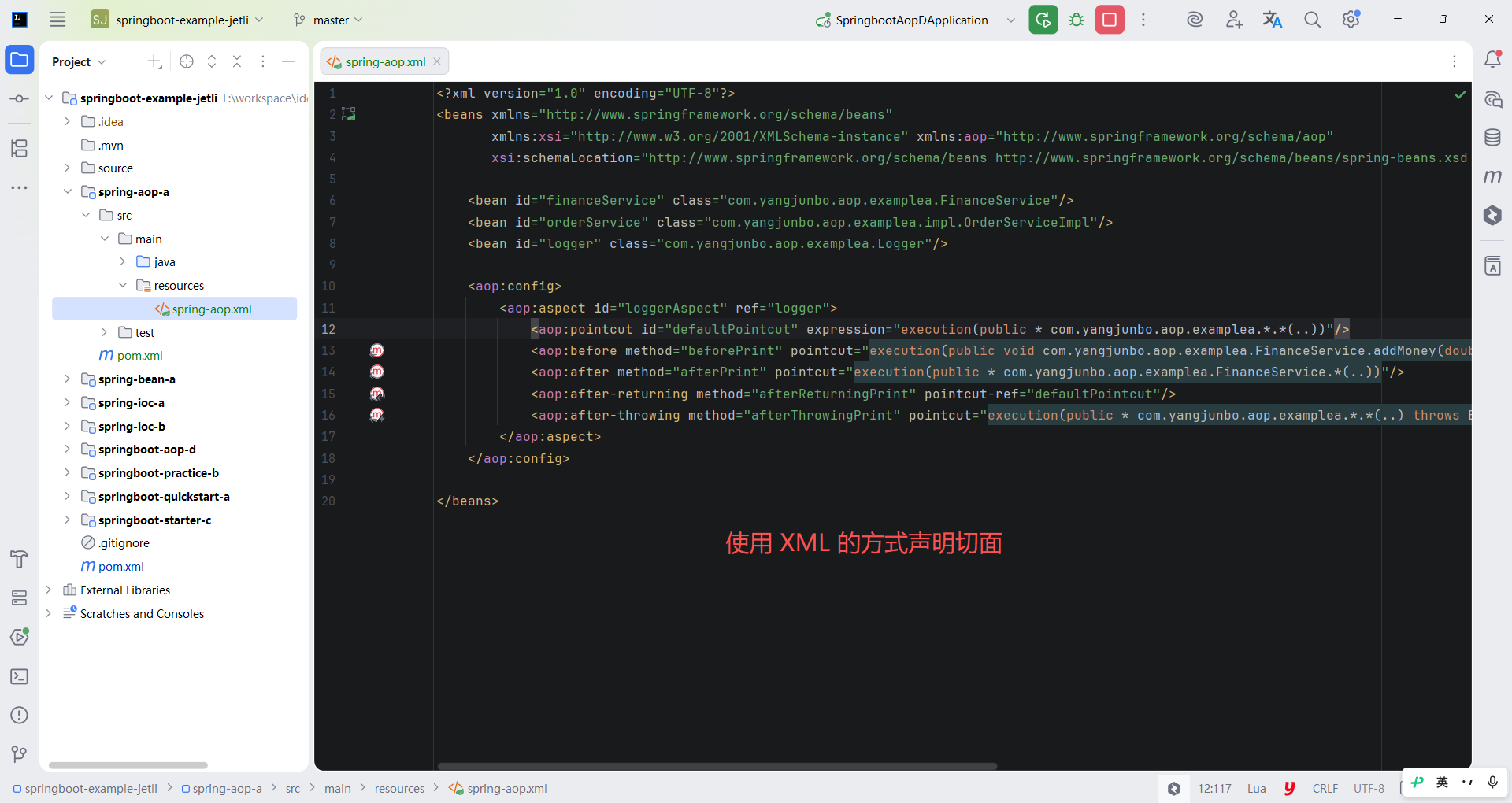
Task: Collapse the resources folder
Action: (123, 285)
